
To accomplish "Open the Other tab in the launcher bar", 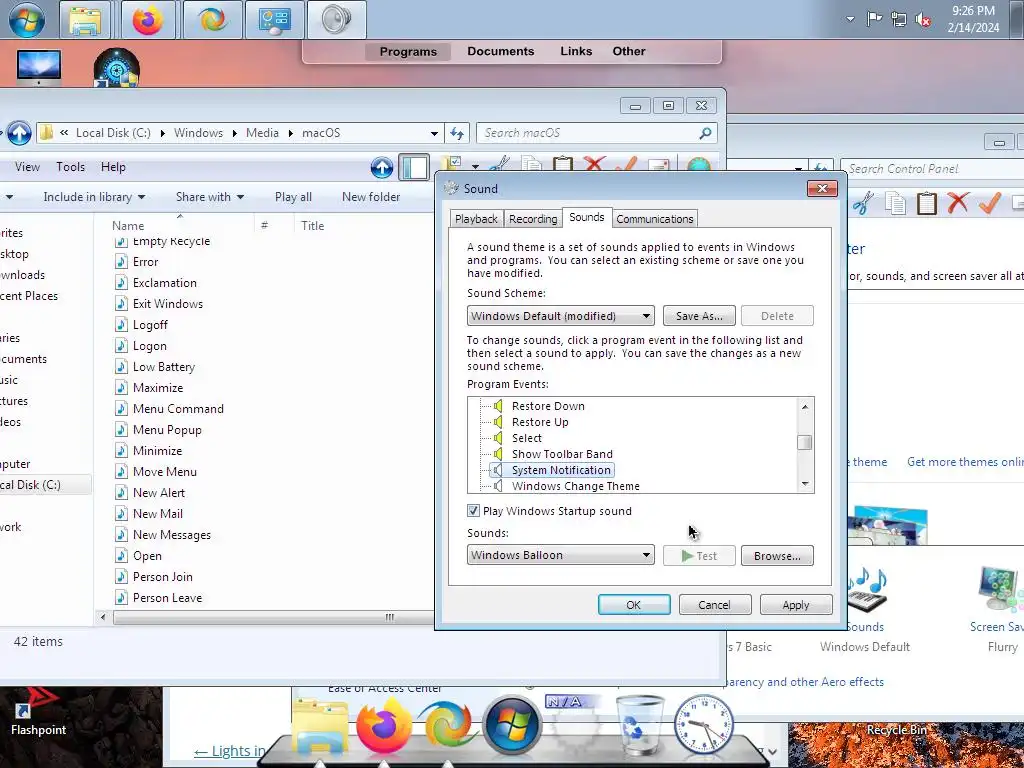I will tap(629, 51).
